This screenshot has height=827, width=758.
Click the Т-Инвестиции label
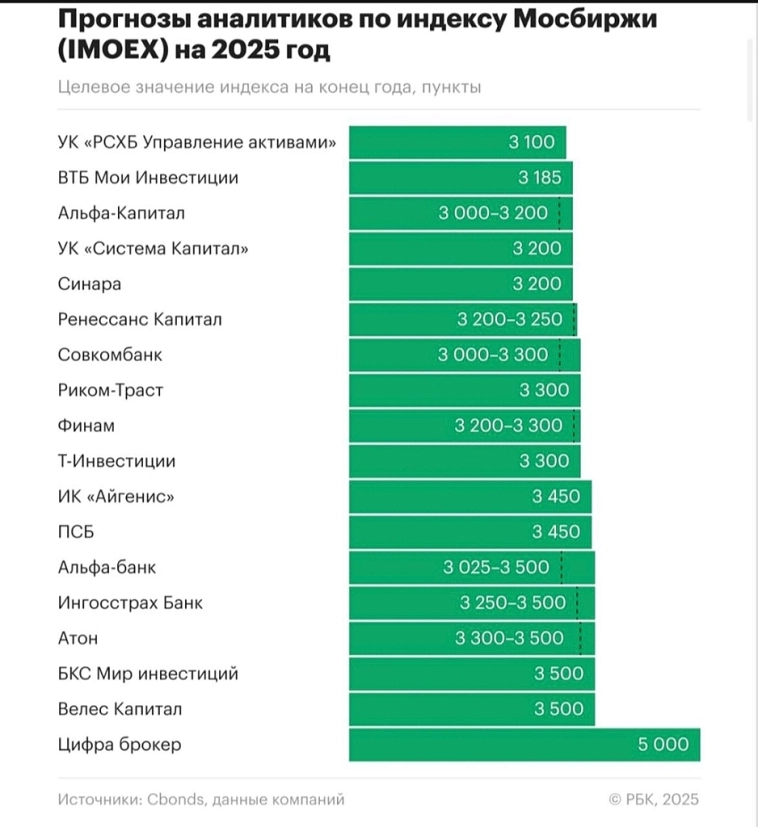click(x=117, y=461)
